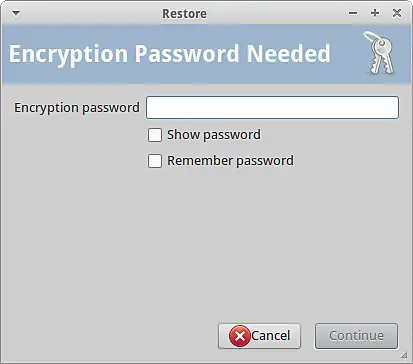The width and height of the screenshot is (413, 364).
Task: Open the window menu arrow in title bar
Action: coord(16,13)
